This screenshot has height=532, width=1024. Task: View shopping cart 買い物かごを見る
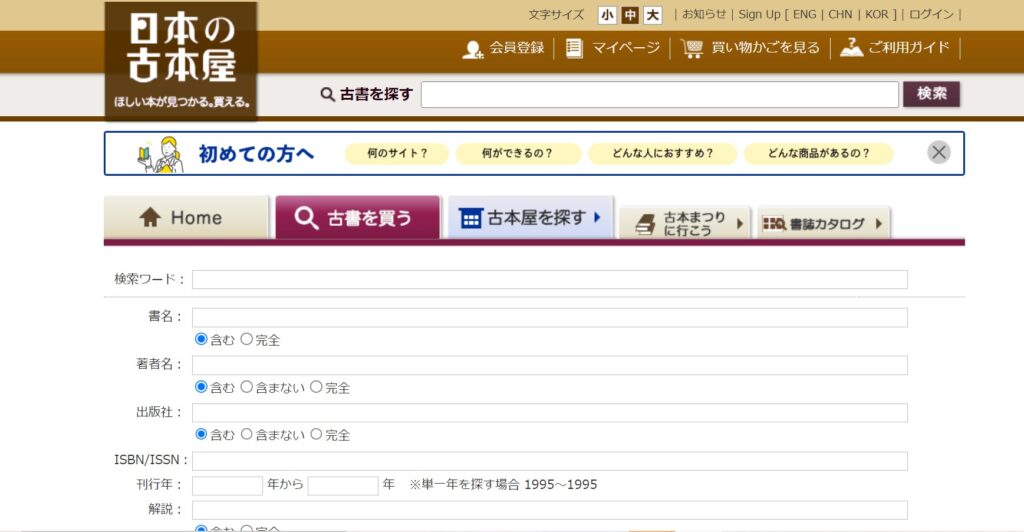751,48
